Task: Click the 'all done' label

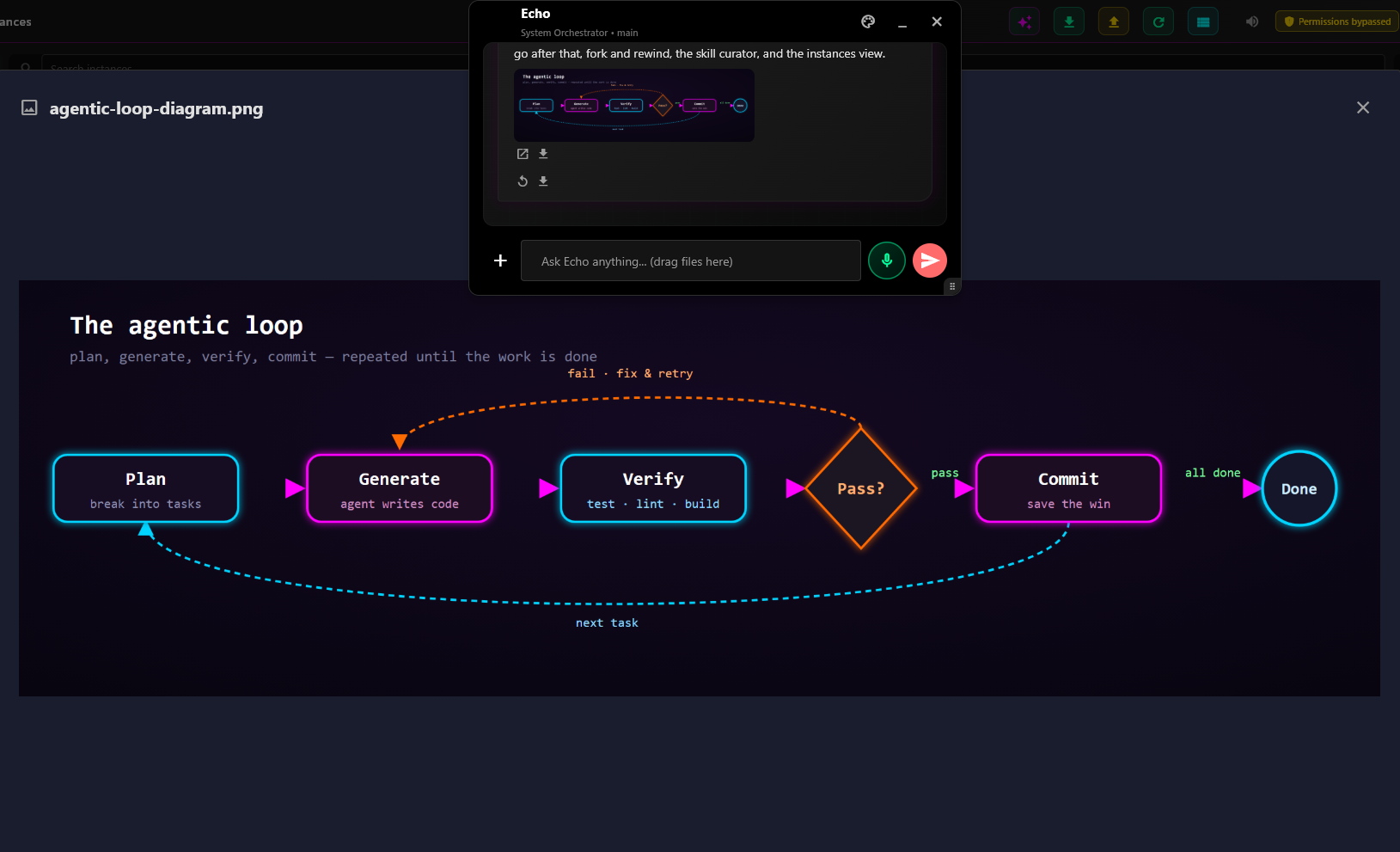Action: (1213, 473)
